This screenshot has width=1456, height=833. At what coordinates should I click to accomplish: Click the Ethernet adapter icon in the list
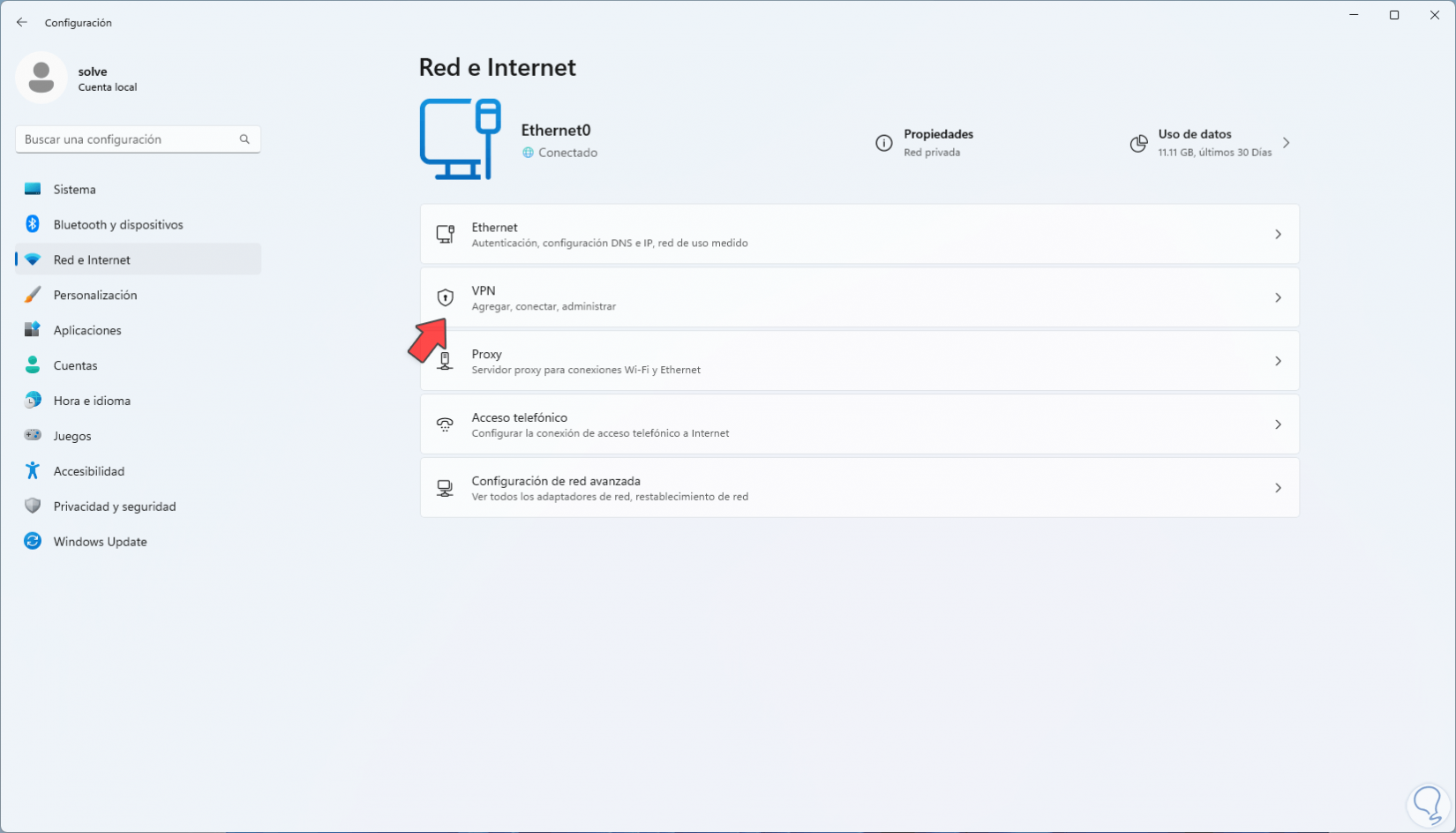(x=446, y=235)
